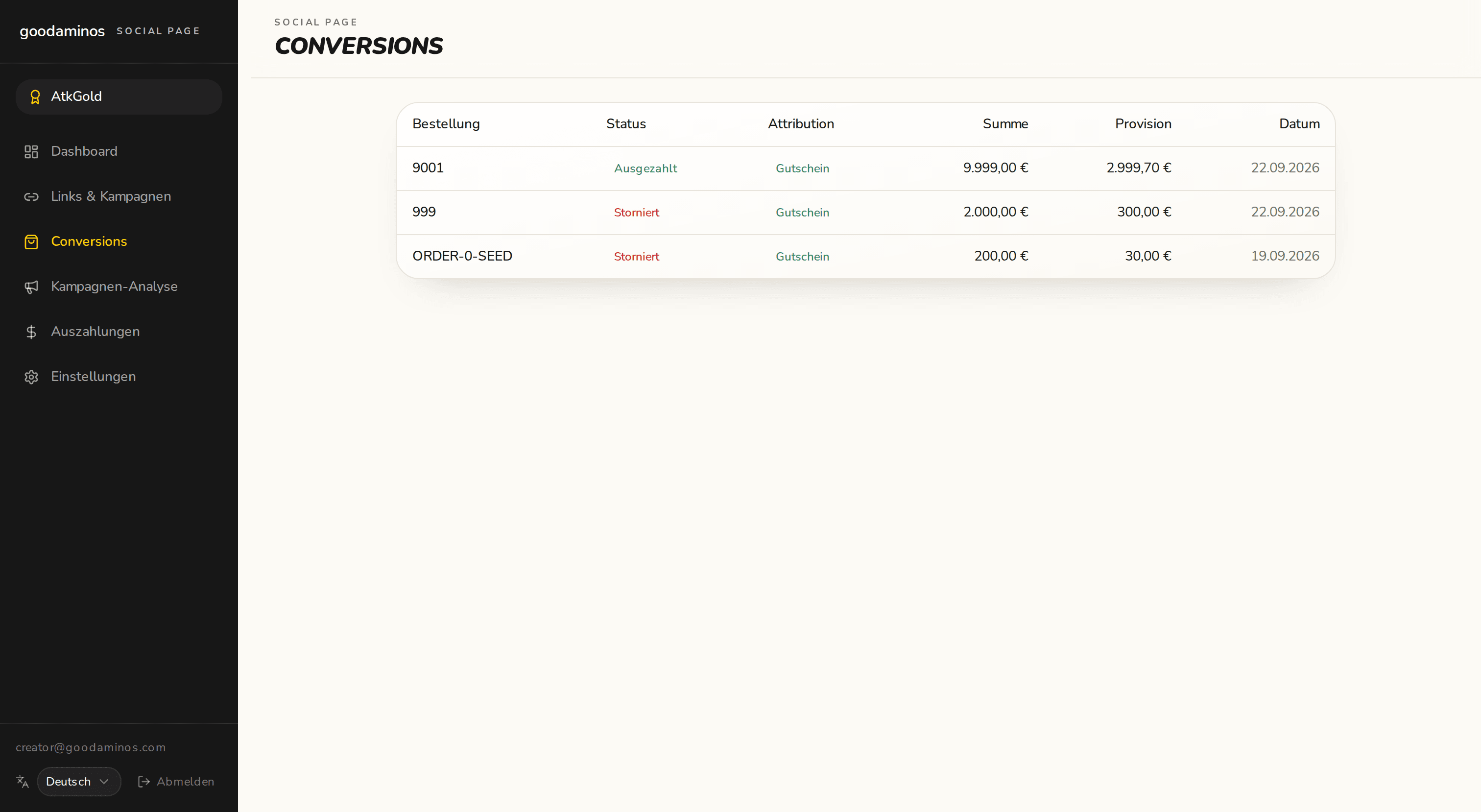Click the Auszahlungen dollar icon
The height and width of the screenshot is (812, 1481).
pyautogui.click(x=31, y=332)
